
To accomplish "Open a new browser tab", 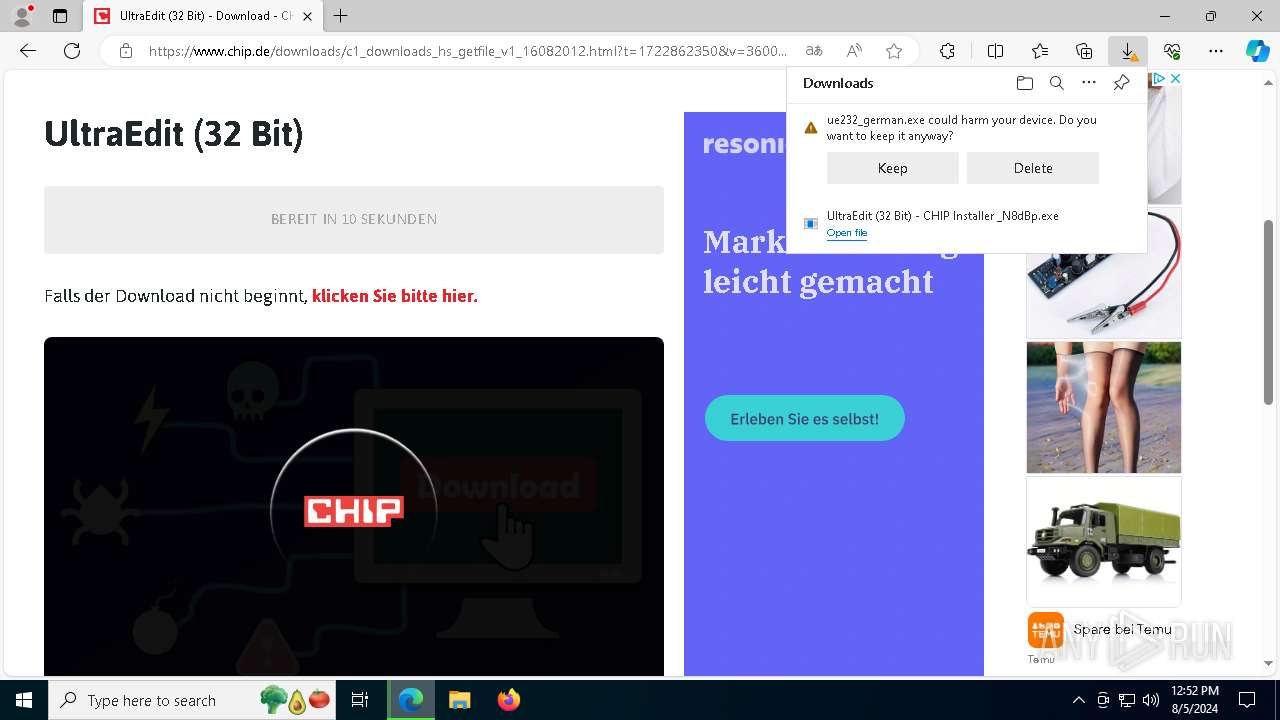I will pyautogui.click(x=341, y=16).
